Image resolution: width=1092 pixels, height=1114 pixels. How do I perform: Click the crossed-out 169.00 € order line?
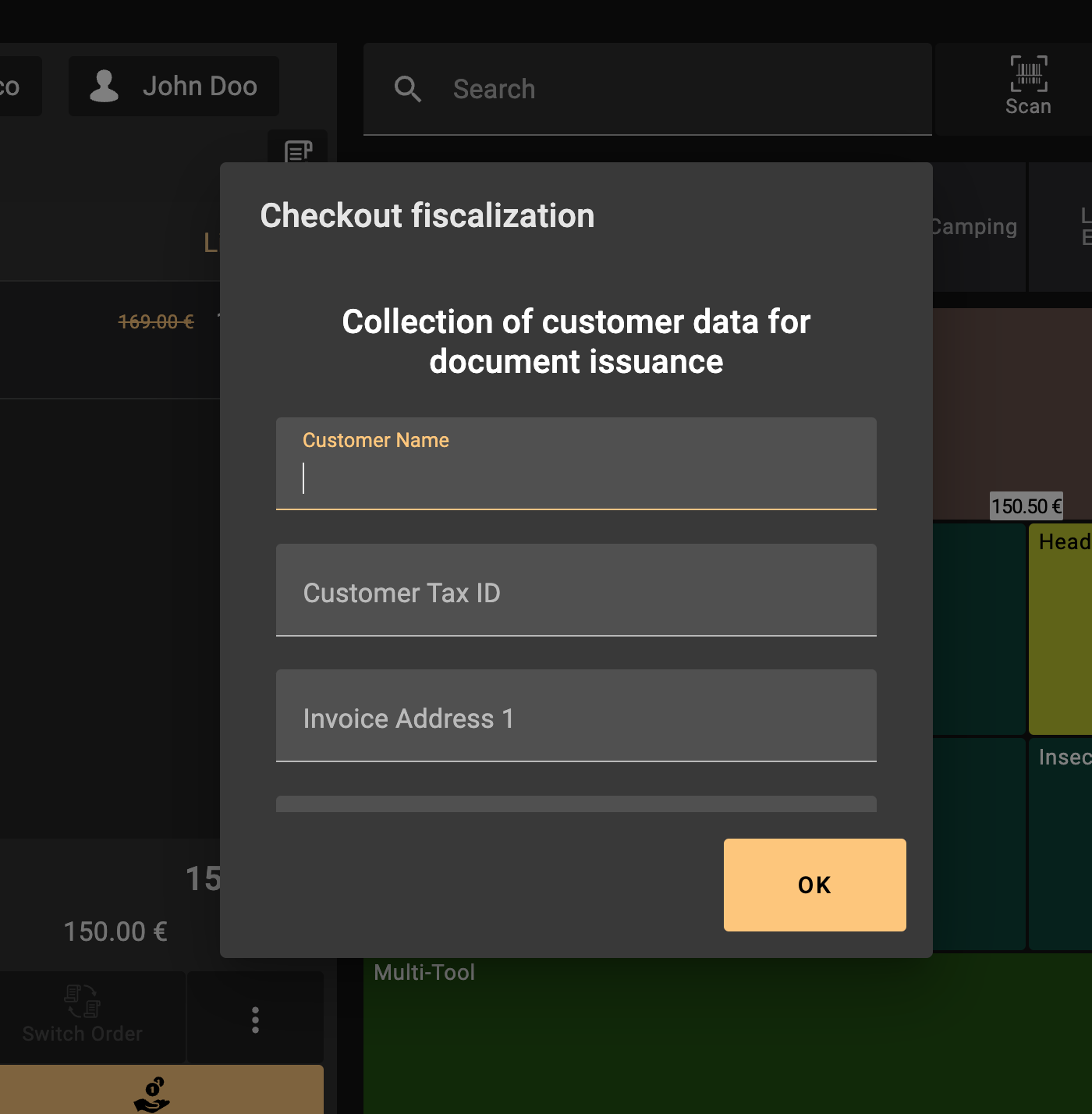[156, 321]
